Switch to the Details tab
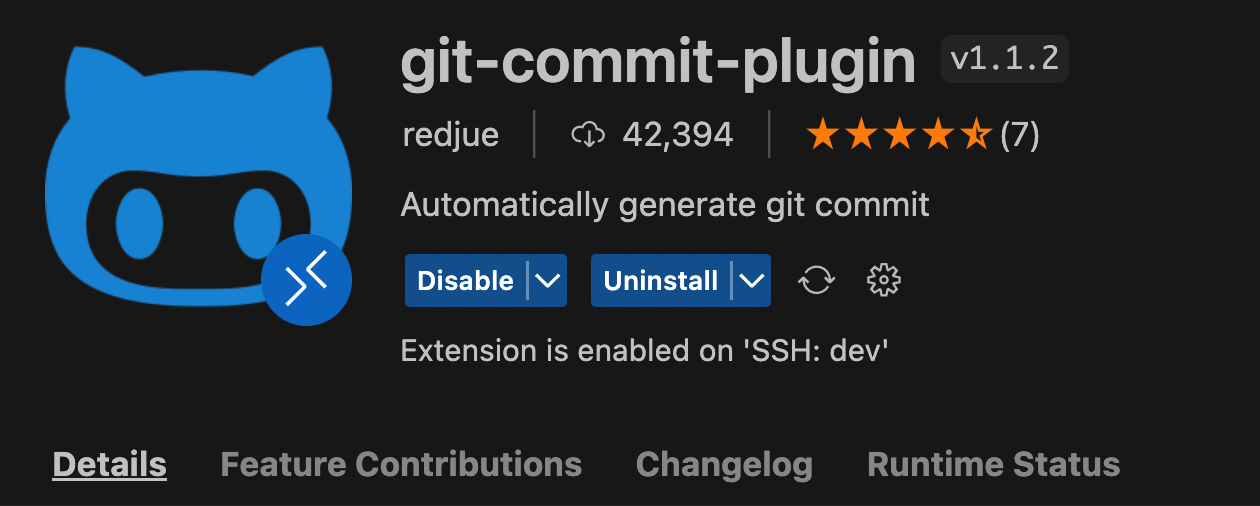The width and height of the screenshot is (1260, 506). (x=109, y=464)
